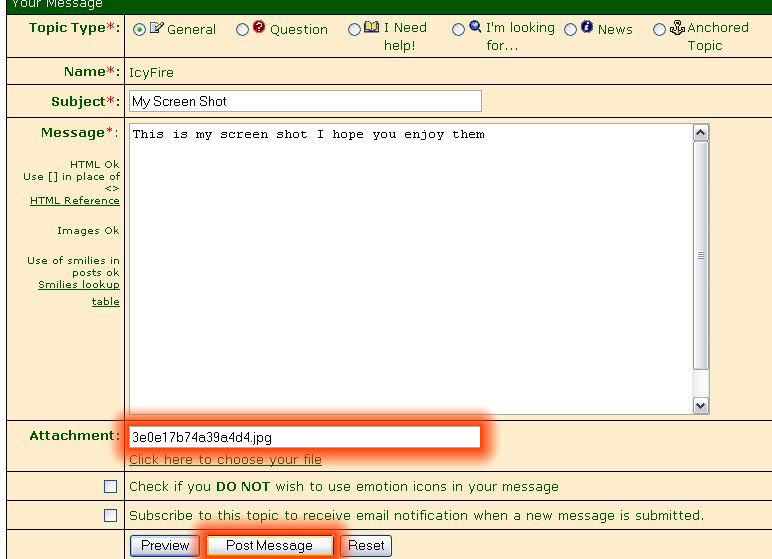This screenshot has width=772, height=559.
Task: Click inside the Message text area
Action: point(411,269)
